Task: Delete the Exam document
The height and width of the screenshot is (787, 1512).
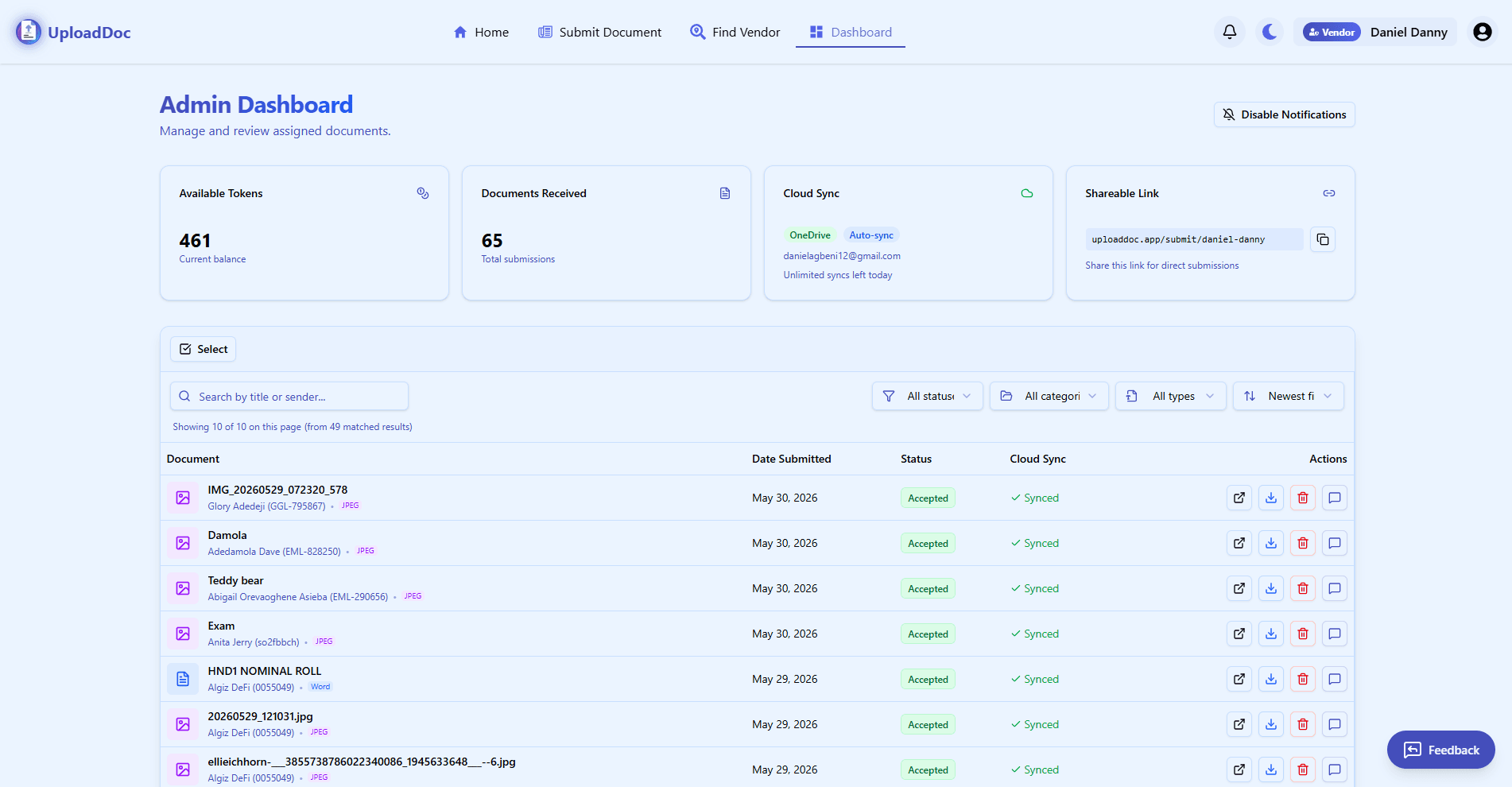Action: pos(1303,634)
